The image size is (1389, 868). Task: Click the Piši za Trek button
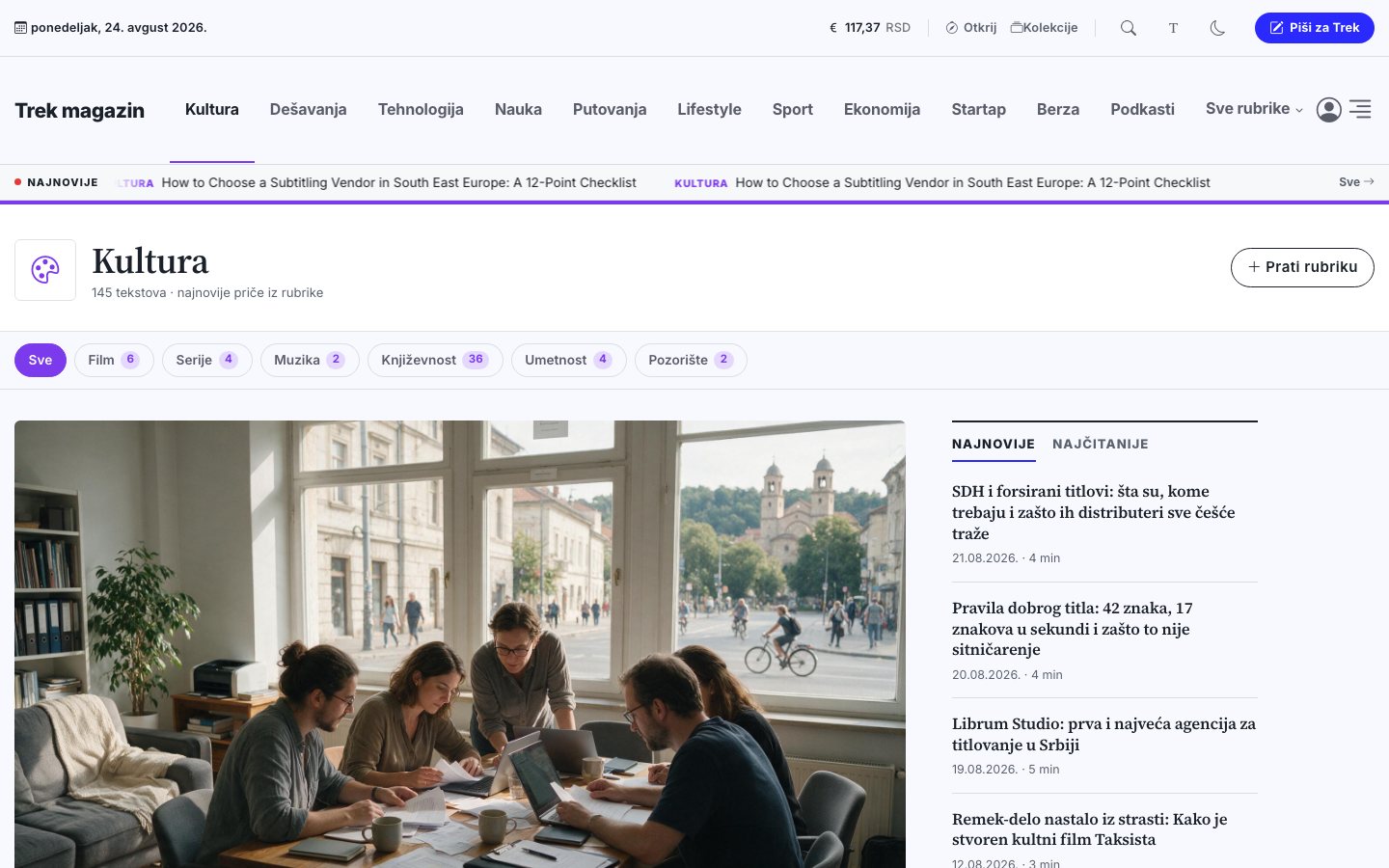click(x=1314, y=28)
